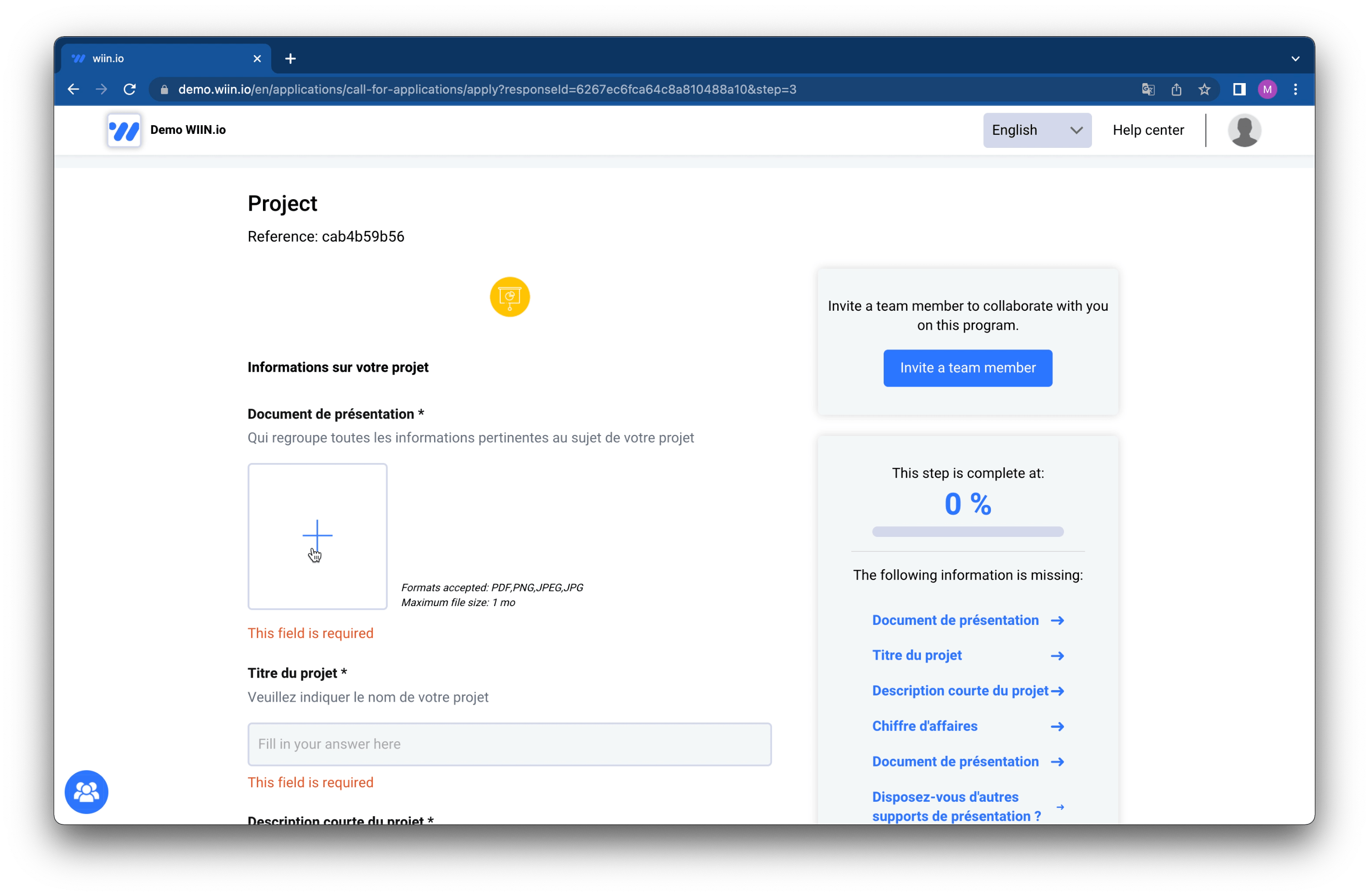This screenshot has width=1369, height=896.
Task: Click the Project heading
Action: [282, 203]
